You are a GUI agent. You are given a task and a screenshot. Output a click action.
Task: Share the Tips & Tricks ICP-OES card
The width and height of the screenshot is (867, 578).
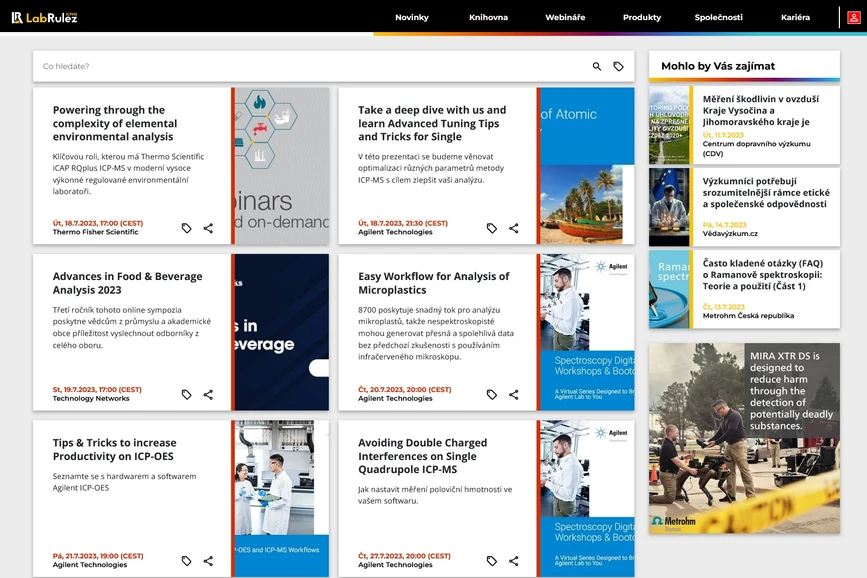click(208, 561)
